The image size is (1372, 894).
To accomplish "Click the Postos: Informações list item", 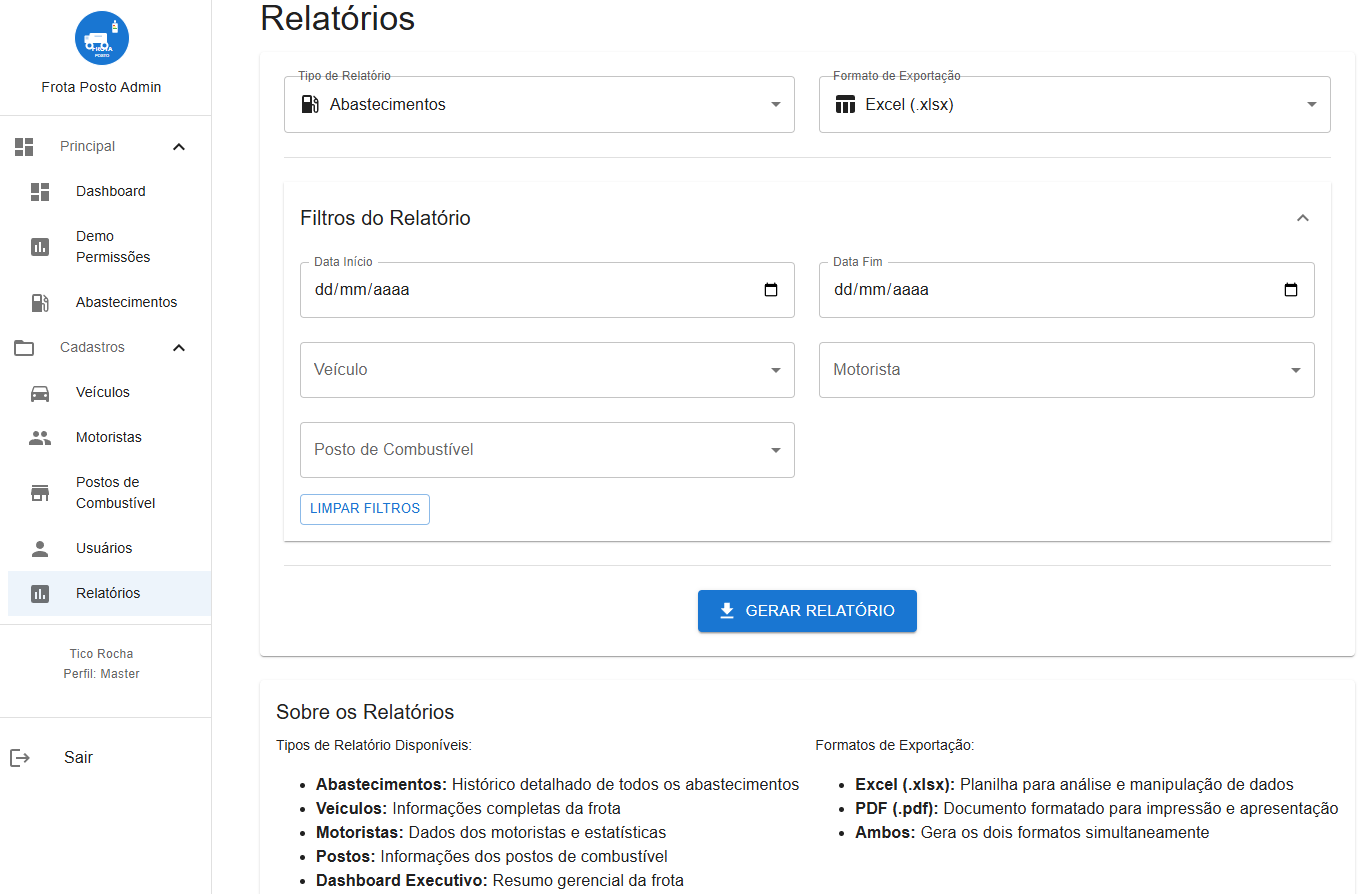I will pyautogui.click(x=492, y=857).
